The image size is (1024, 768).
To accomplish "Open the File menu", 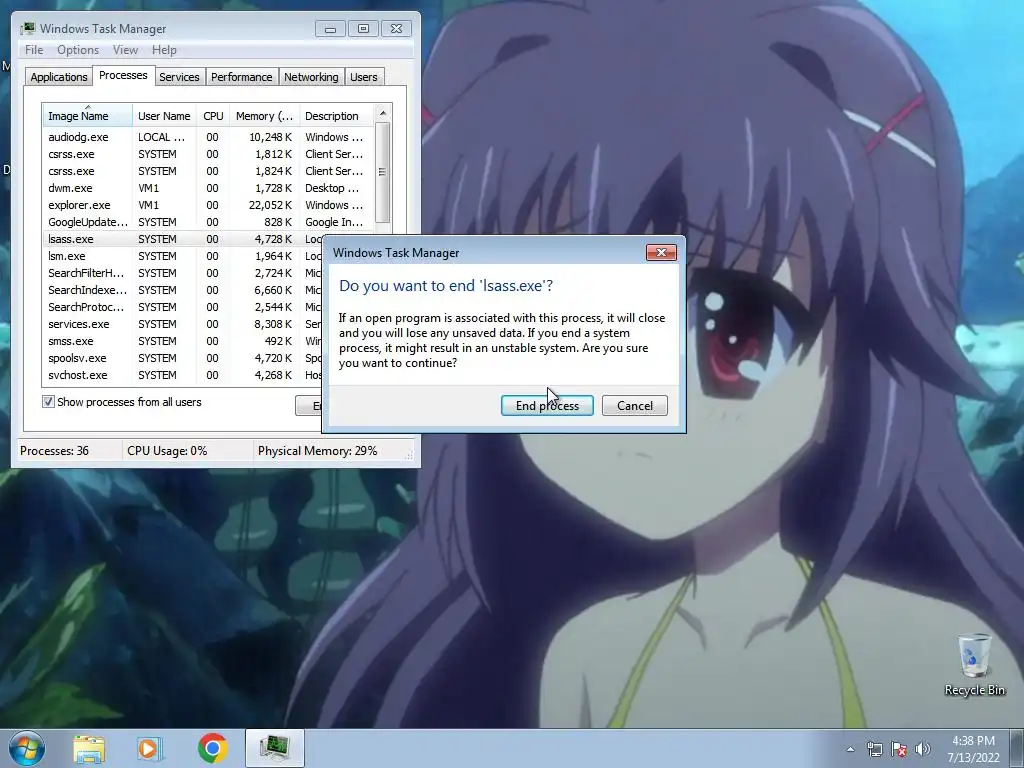I will point(34,50).
